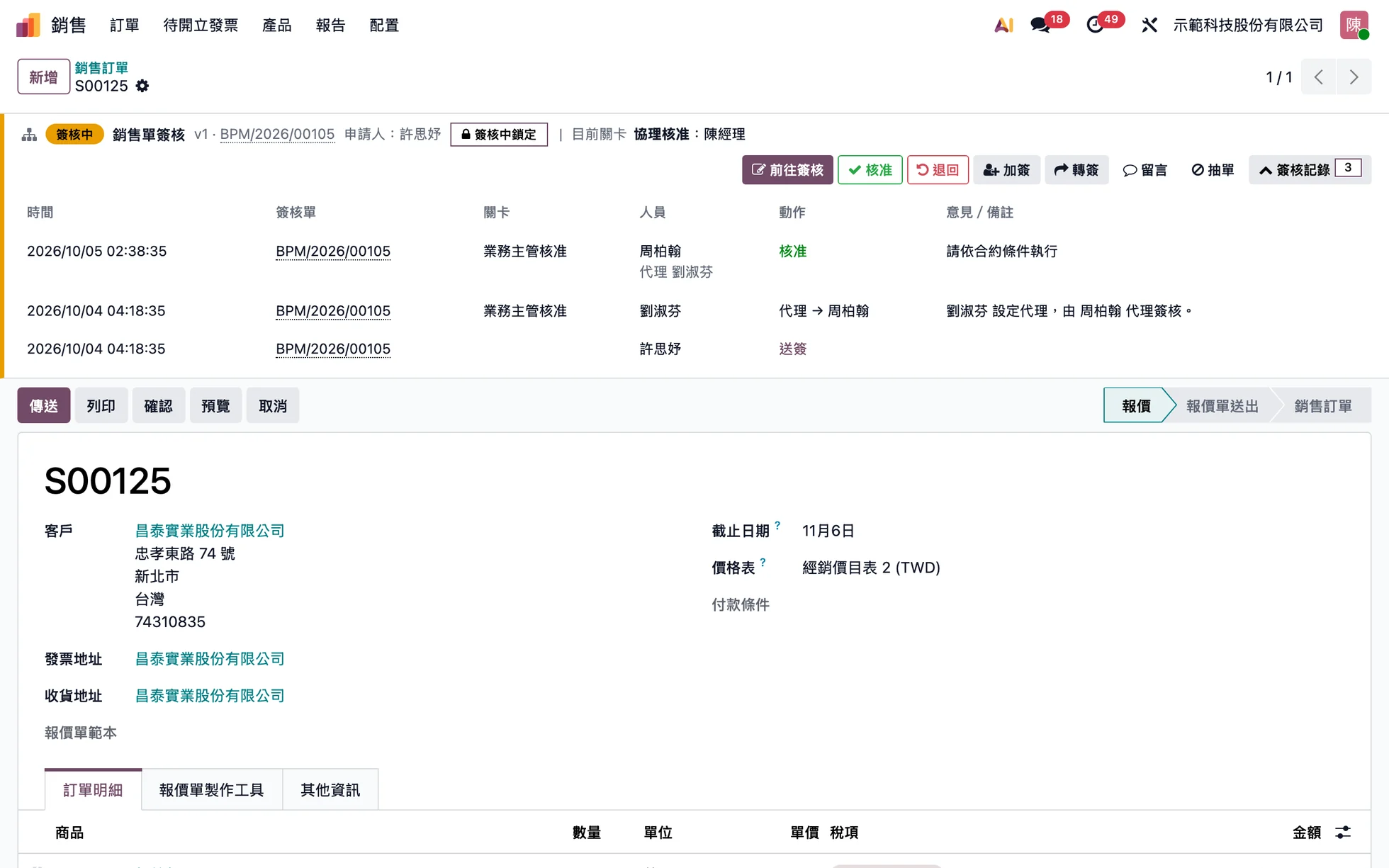Click the 付款條件 field
1389x868 pixels.
pyautogui.click(x=741, y=604)
